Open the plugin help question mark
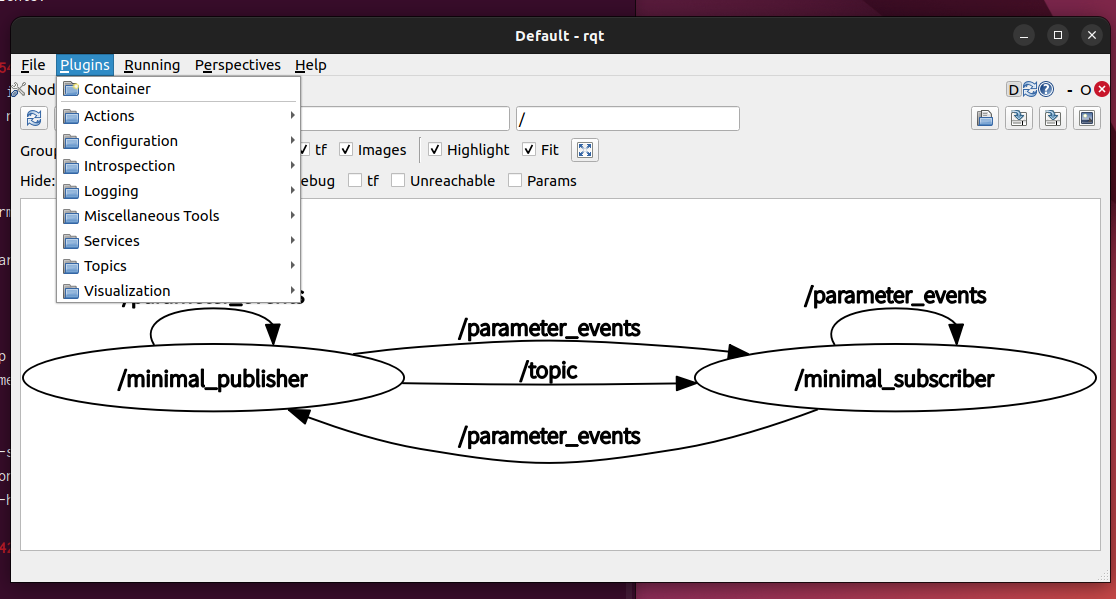 click(1046, 90)
